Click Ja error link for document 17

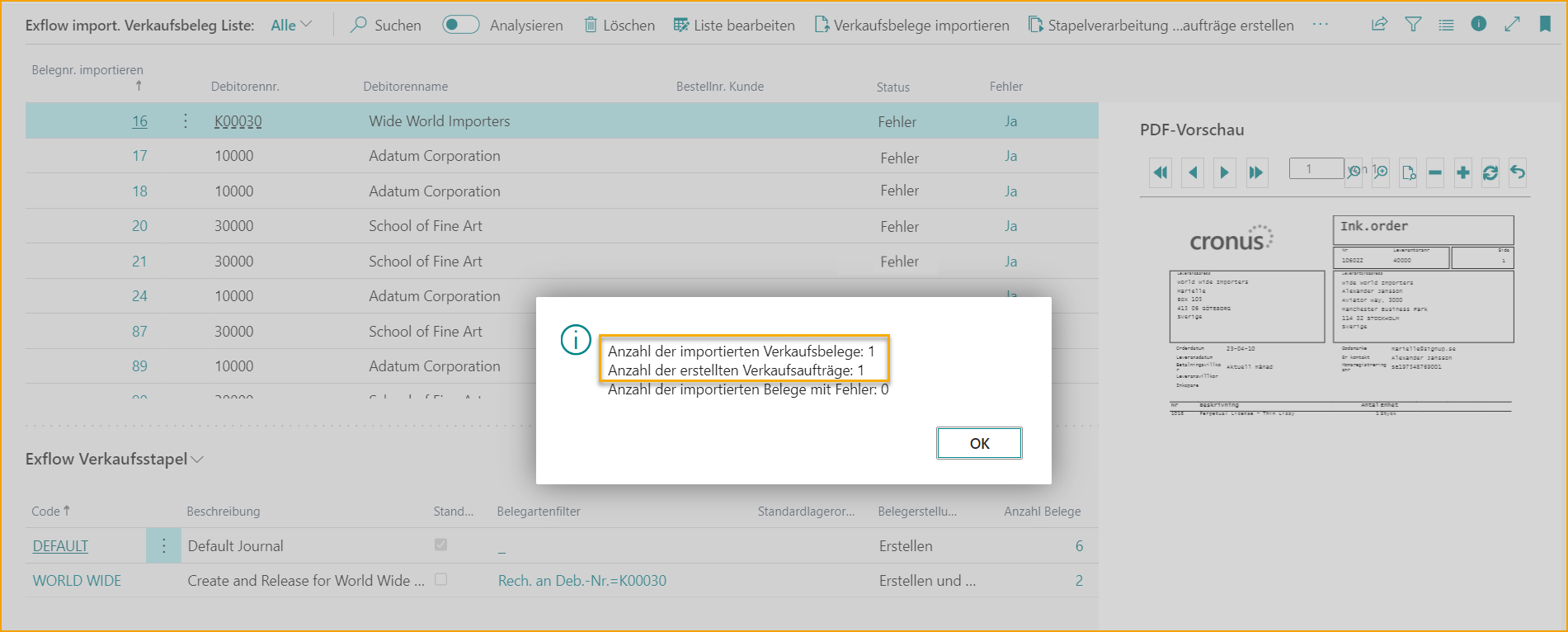1010,156
